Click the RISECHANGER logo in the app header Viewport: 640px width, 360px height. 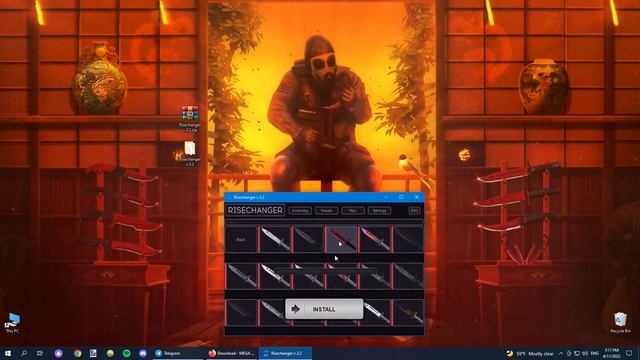tap(256, 210)
